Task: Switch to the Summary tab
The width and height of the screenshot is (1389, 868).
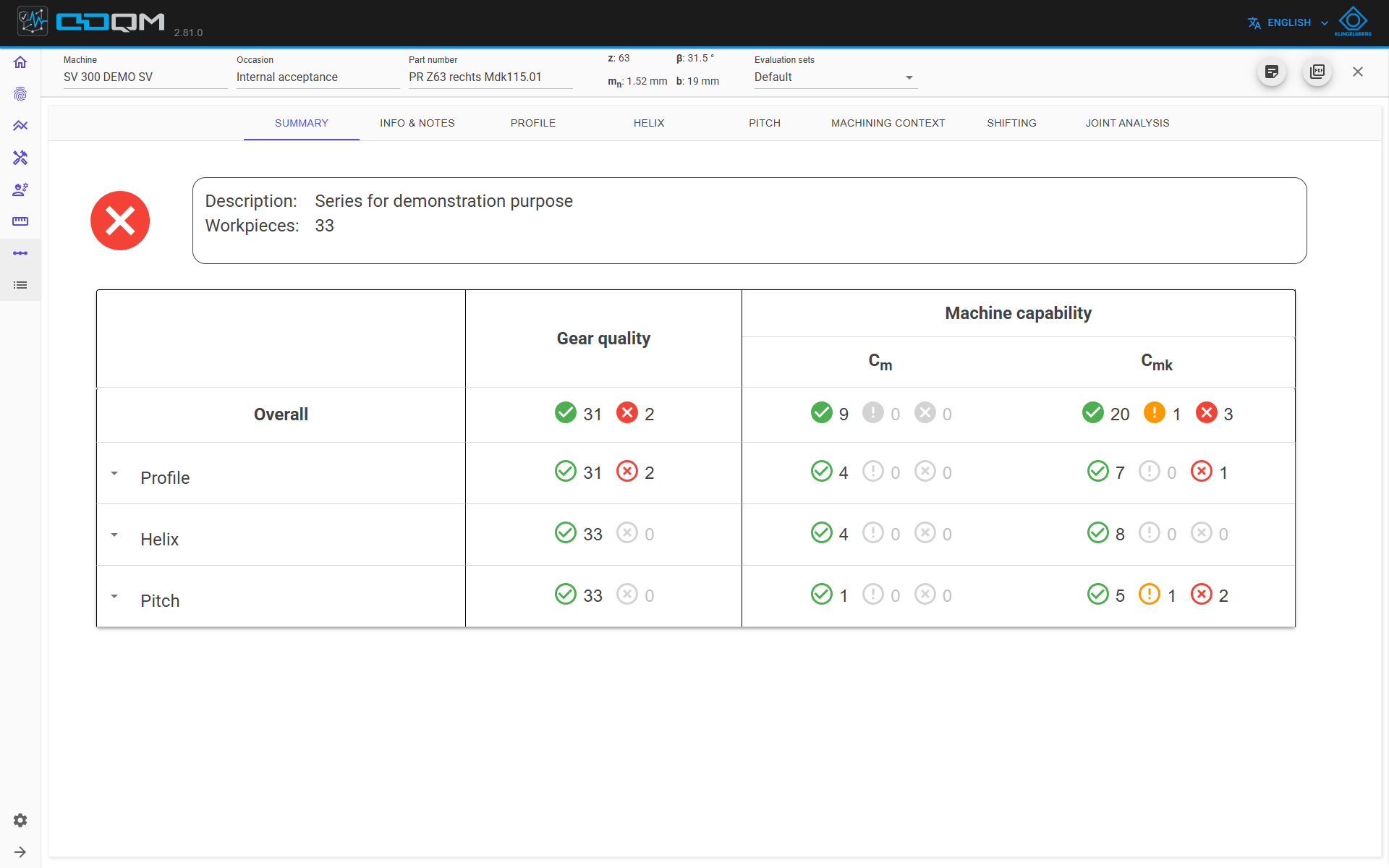Action: point(302,123)
